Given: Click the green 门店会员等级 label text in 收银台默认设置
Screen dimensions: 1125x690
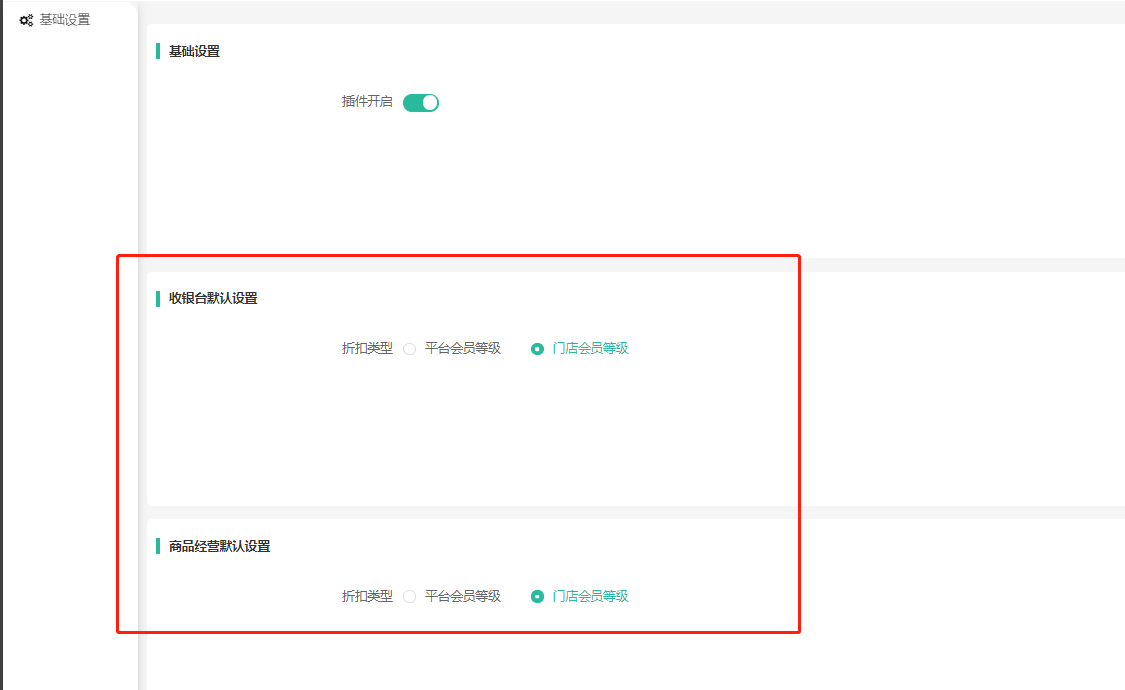Looking at the screenshot, I should (590, 349).
